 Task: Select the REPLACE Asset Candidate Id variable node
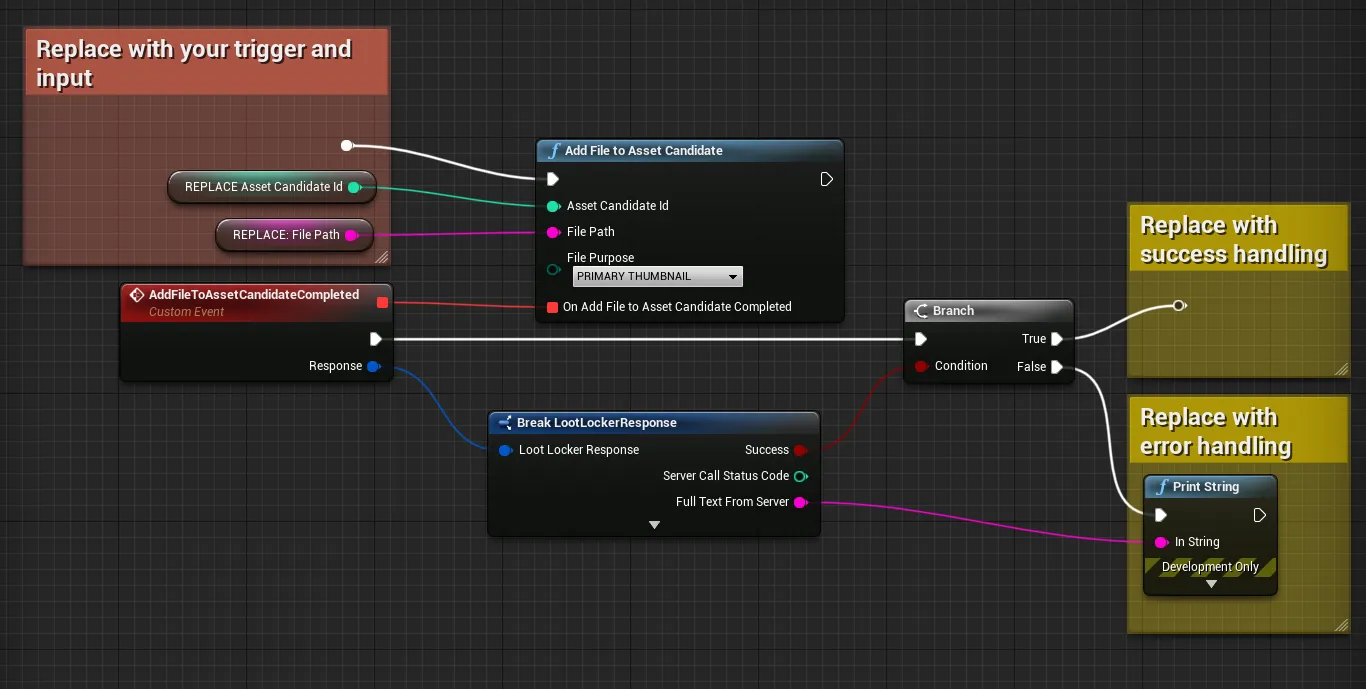coord(271,187)
